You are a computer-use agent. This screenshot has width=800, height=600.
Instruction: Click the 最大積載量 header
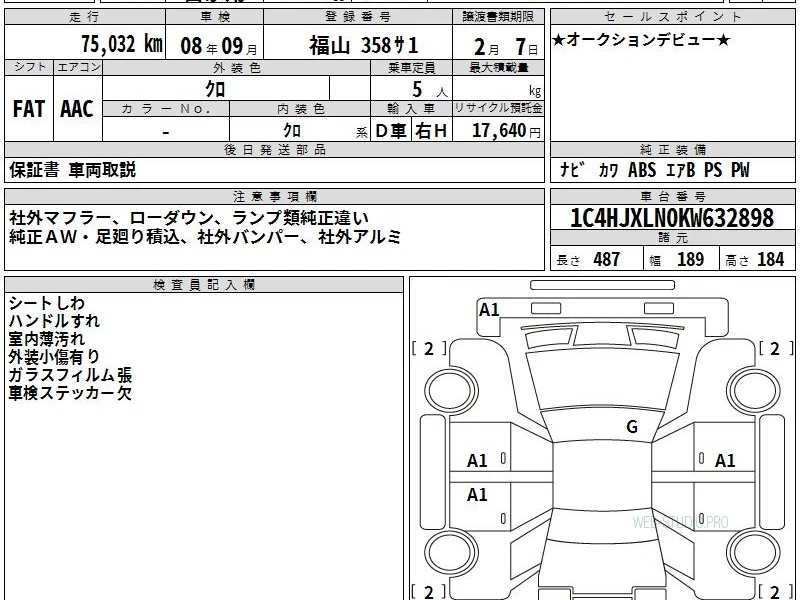coord(498,67)
